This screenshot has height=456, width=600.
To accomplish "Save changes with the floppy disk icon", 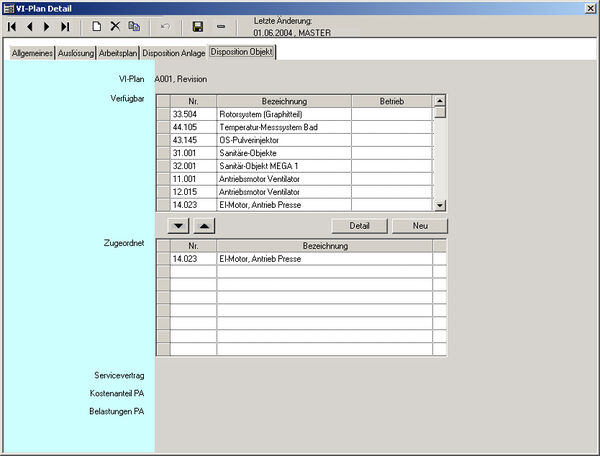I will coord(198,25).
